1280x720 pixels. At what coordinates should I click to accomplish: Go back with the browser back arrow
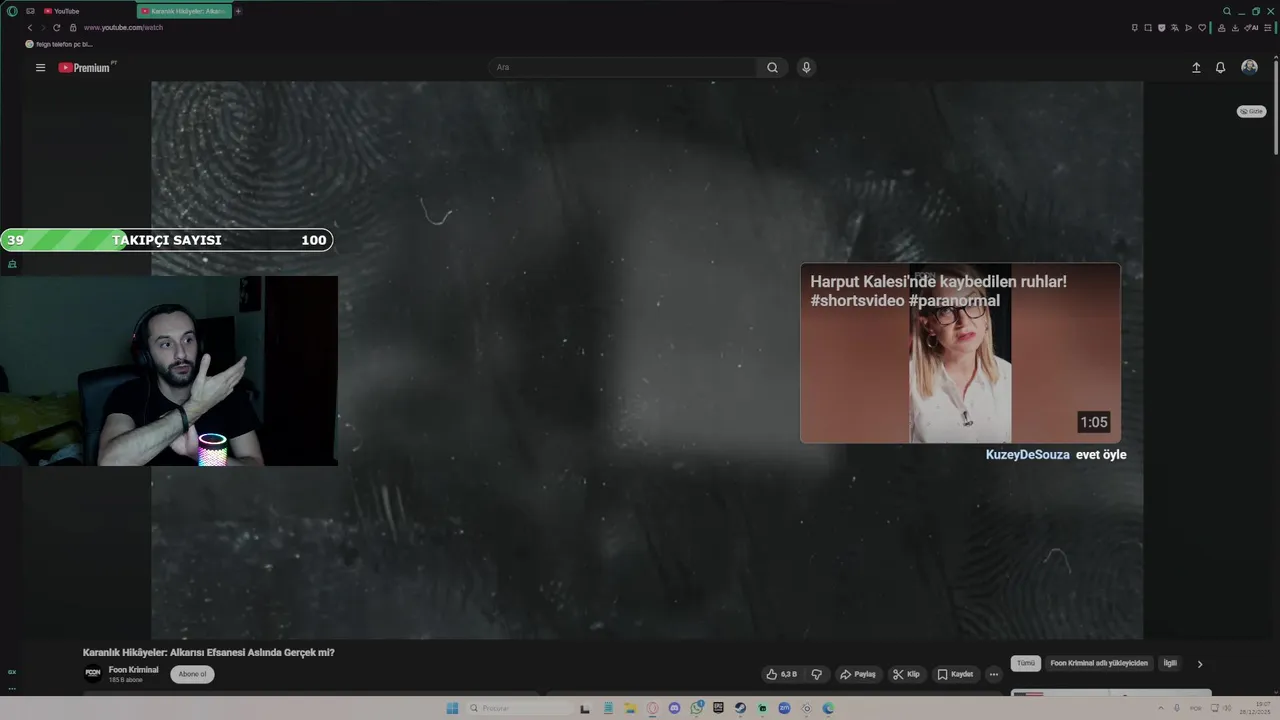pos(29,27)
